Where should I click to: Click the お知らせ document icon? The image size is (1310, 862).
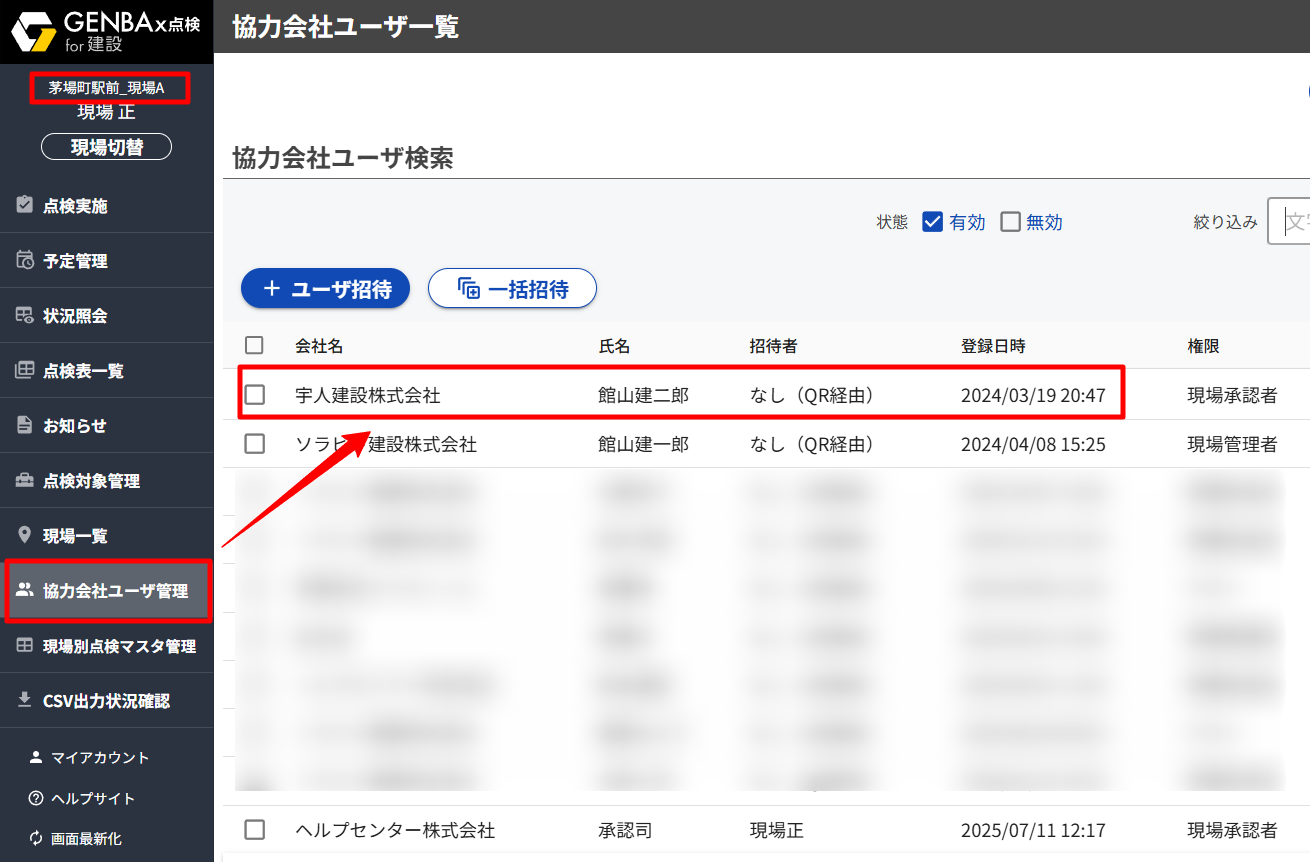(25, 425)
